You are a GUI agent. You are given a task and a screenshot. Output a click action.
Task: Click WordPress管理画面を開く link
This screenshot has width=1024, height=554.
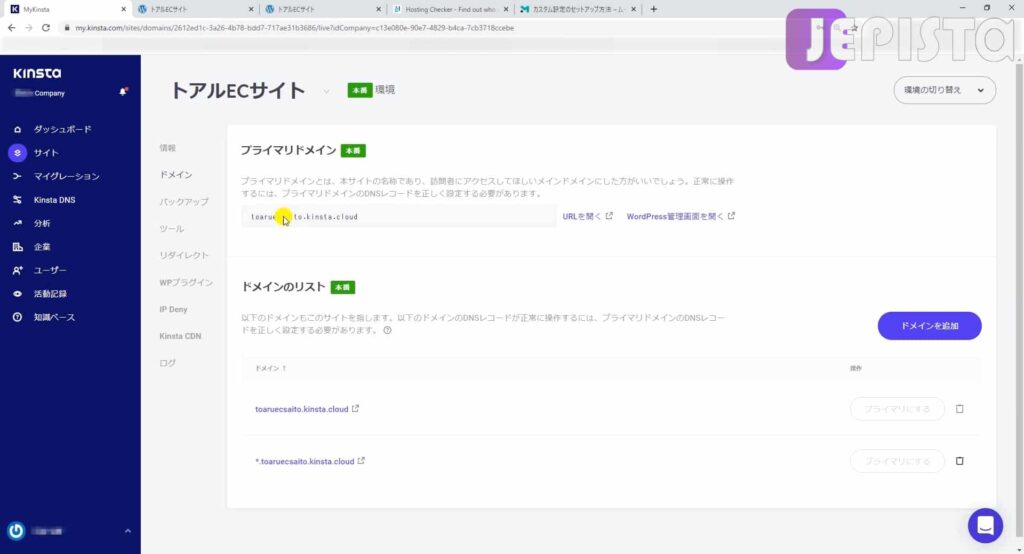click(680, 216)
